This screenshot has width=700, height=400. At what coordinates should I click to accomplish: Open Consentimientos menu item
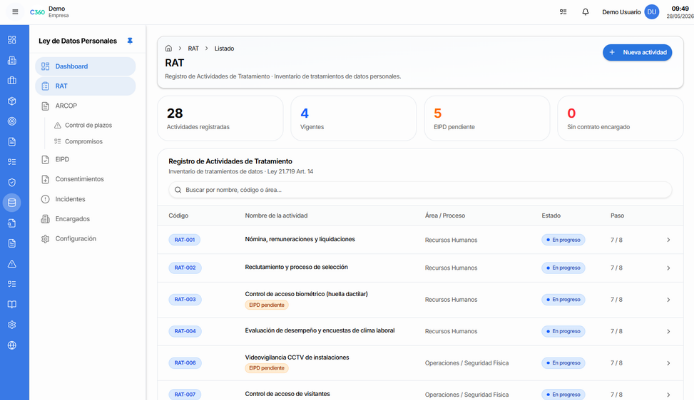[85, 179]
